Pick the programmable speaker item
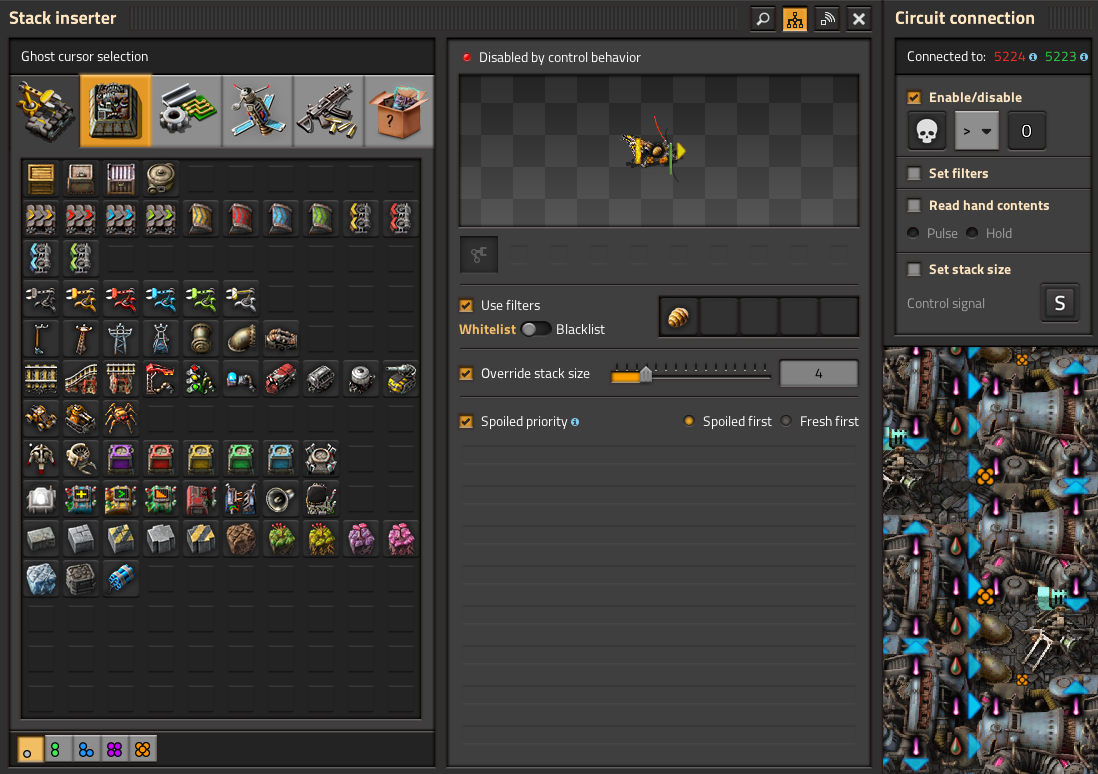 pos(281,499)
